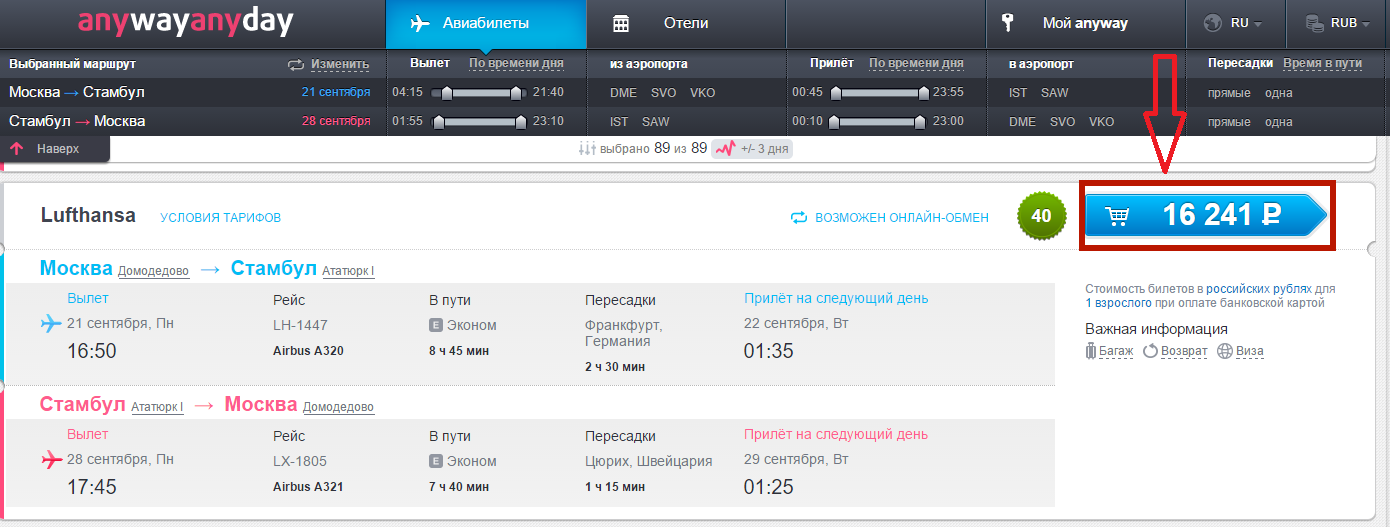1390x527 pixels.
Task: Click the Наверх back-to-top button
Action: (54, 148)
